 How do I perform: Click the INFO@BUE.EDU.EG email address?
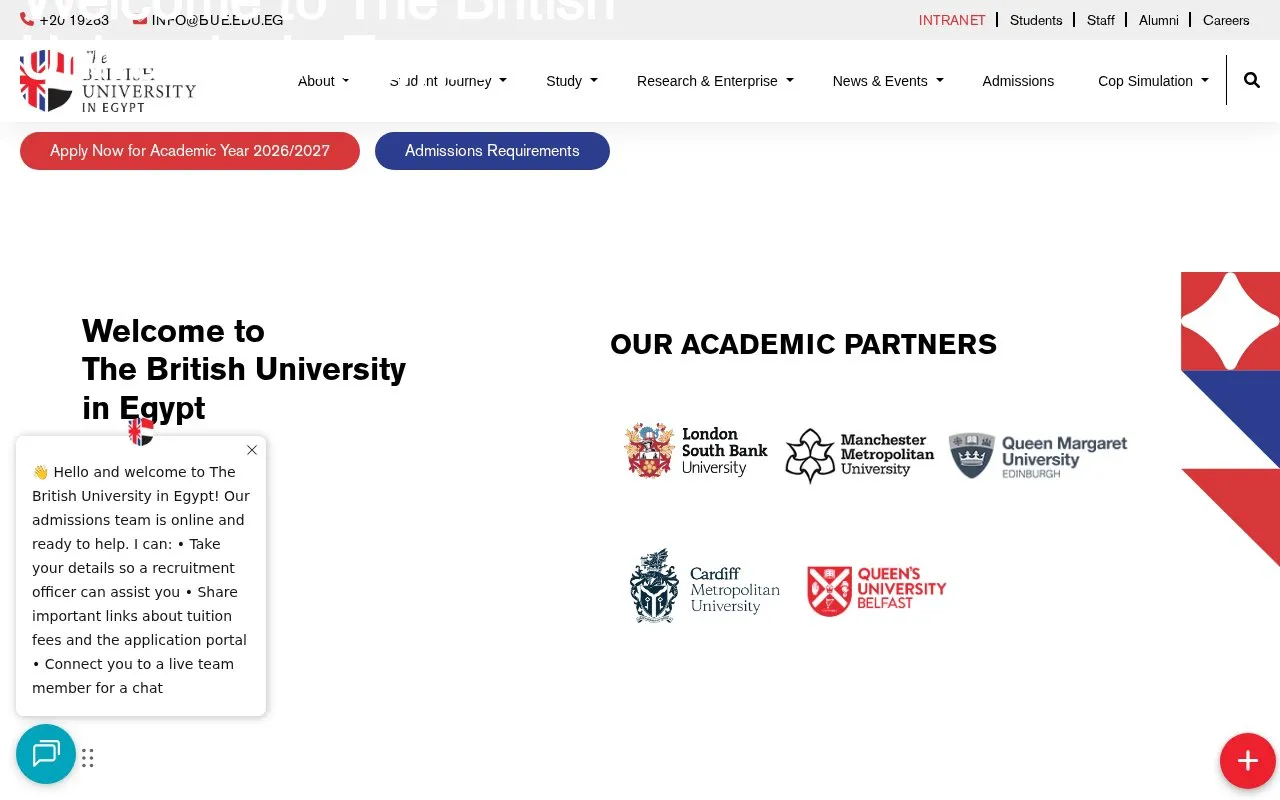pyautogui.click(x=218, y=19)
